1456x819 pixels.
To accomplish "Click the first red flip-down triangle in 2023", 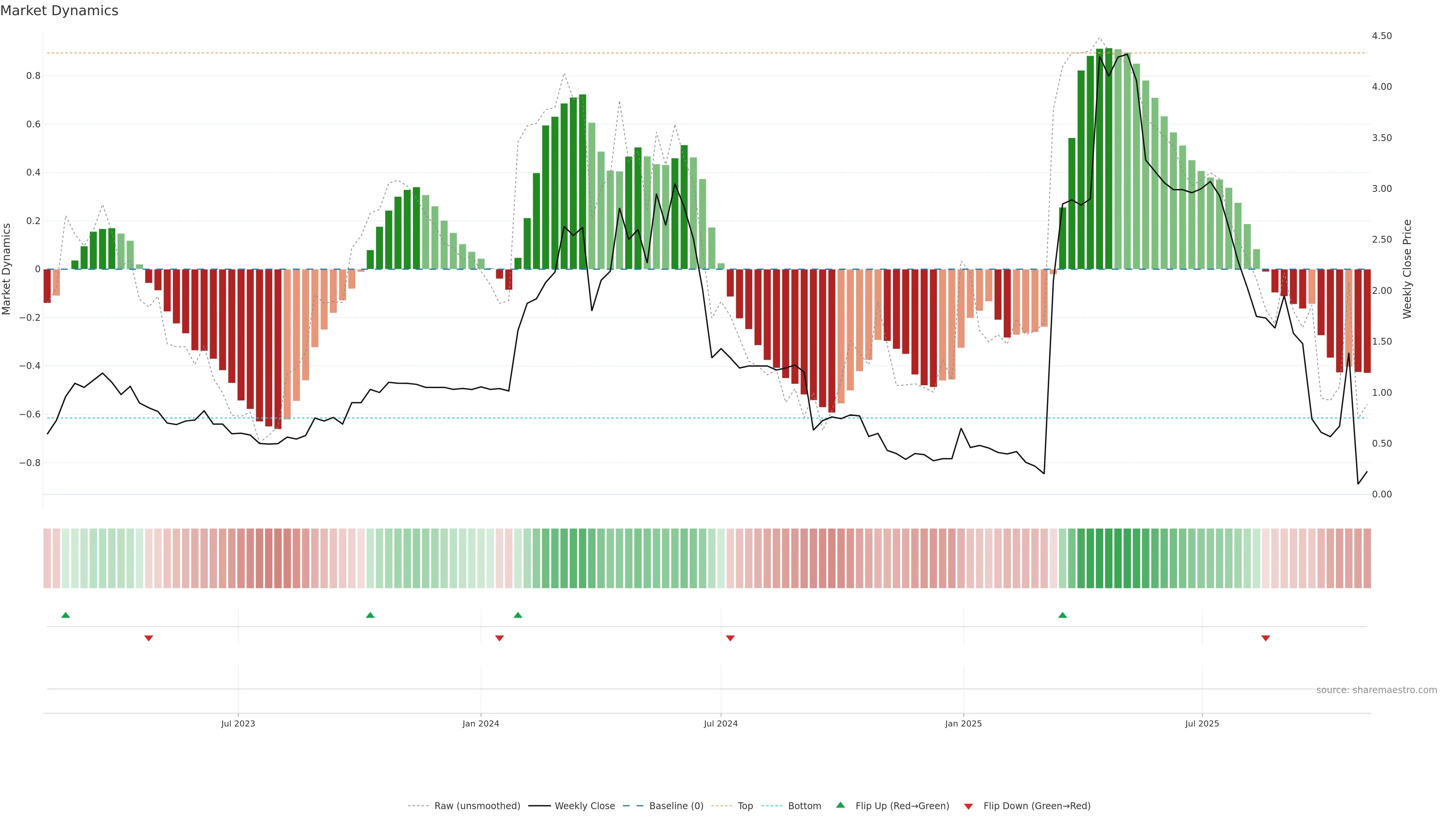I will 149,638.
